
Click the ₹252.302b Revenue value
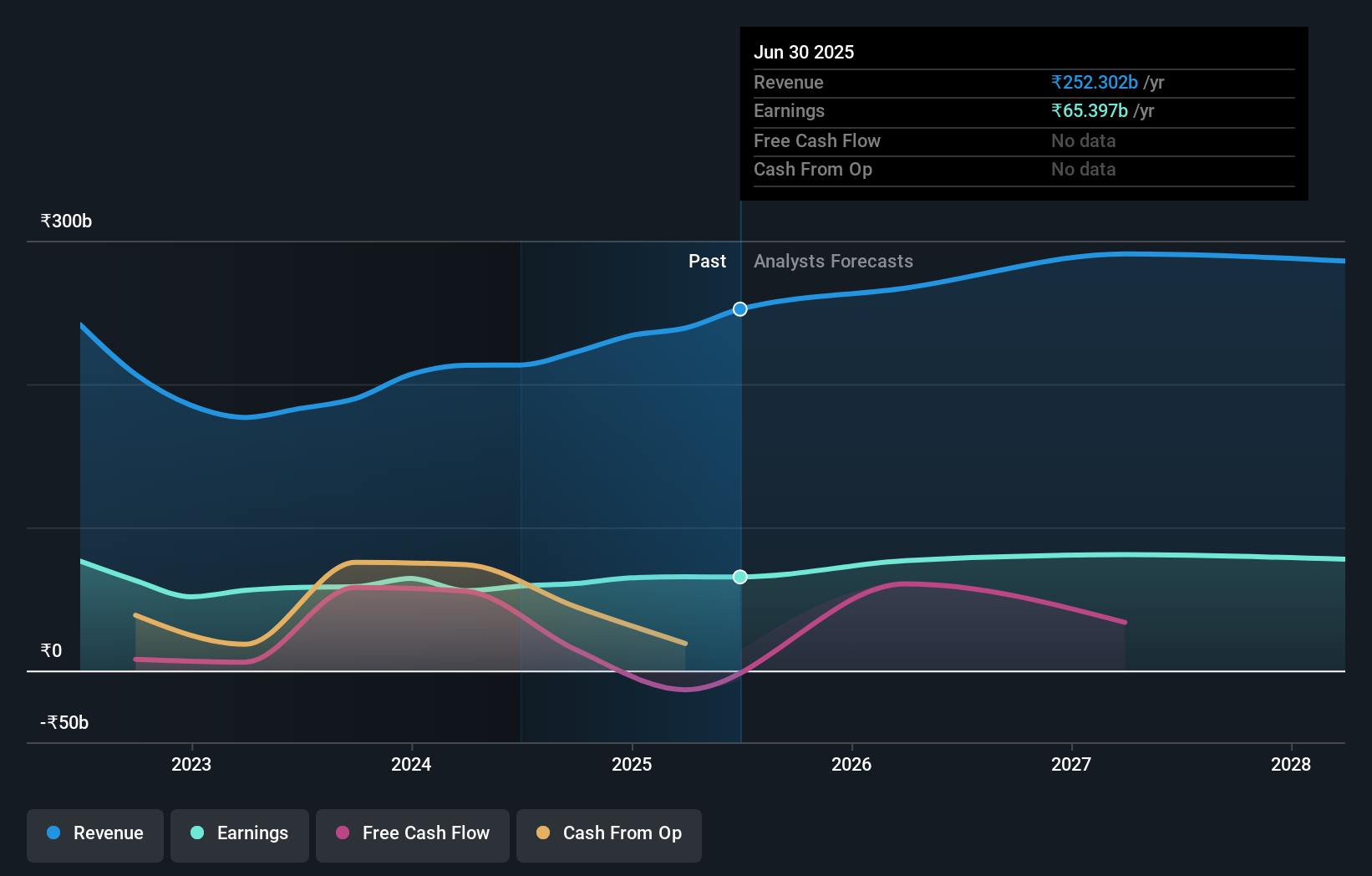[x=1094, y=82]
